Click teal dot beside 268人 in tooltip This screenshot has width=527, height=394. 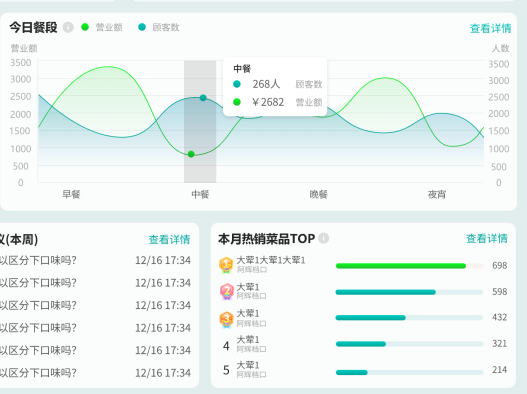[x=237, y=84]
